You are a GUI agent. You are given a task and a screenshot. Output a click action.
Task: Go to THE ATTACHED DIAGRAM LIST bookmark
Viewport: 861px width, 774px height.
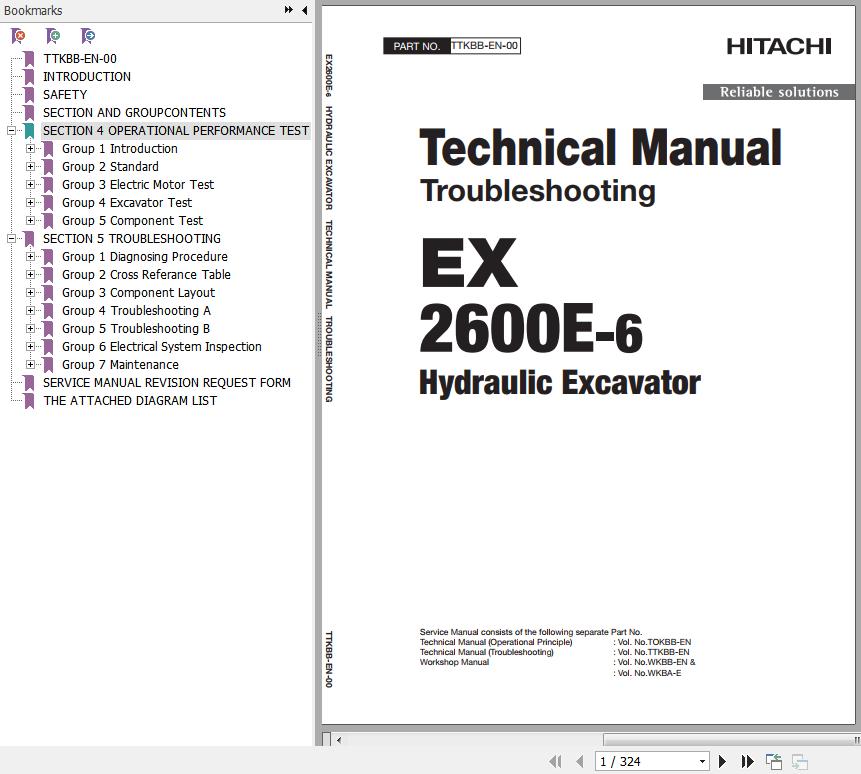(130, 401)
